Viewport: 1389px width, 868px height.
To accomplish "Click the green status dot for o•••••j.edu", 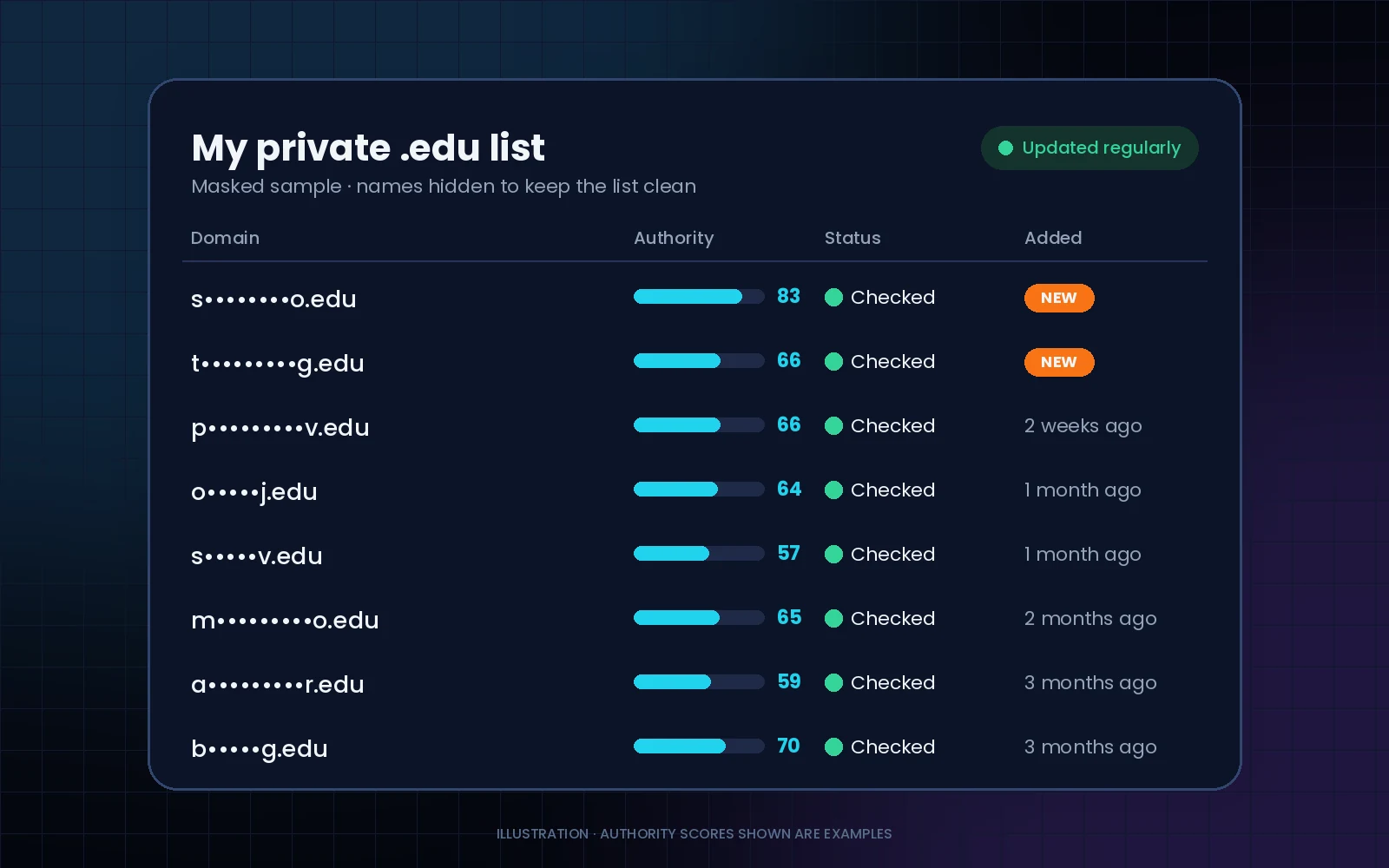I will coord(833,490).
